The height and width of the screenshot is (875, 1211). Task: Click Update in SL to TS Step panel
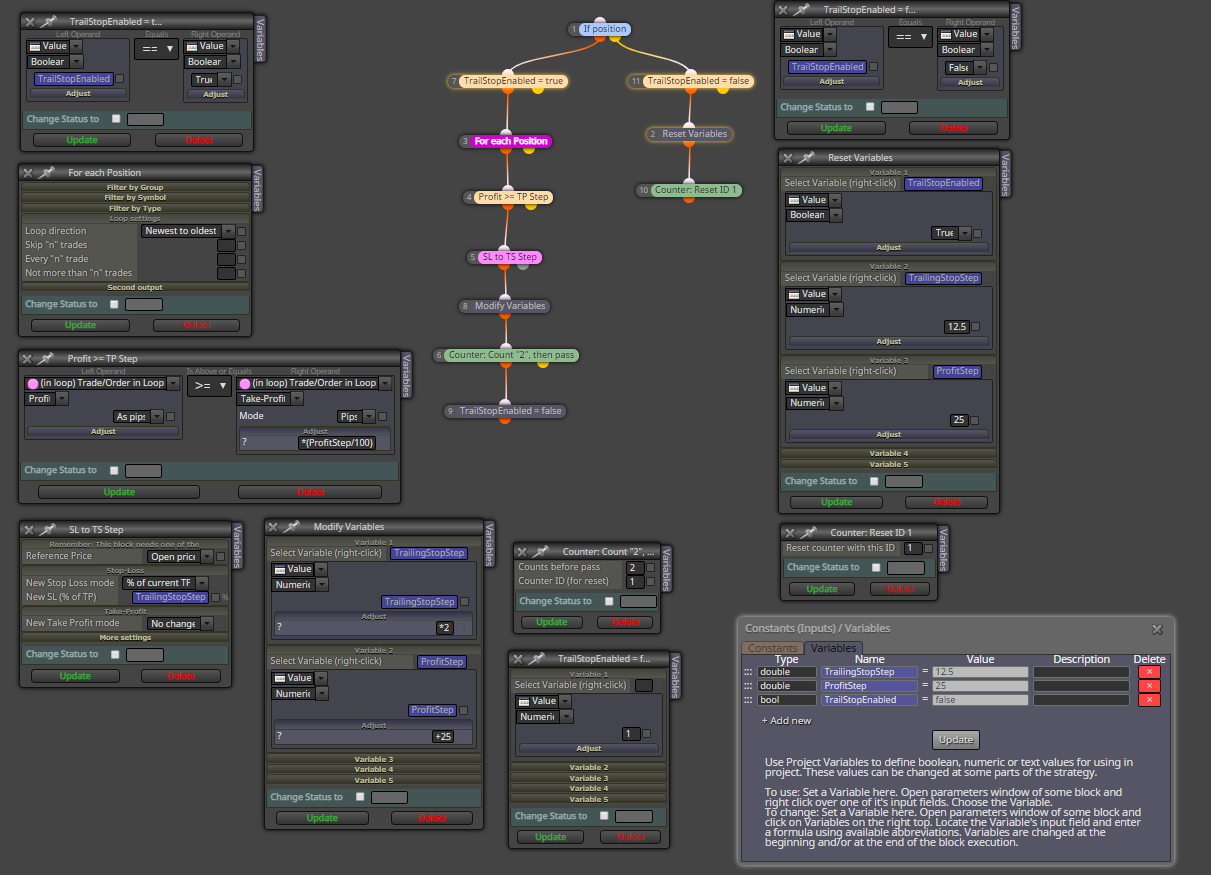(x=75, y=676)
